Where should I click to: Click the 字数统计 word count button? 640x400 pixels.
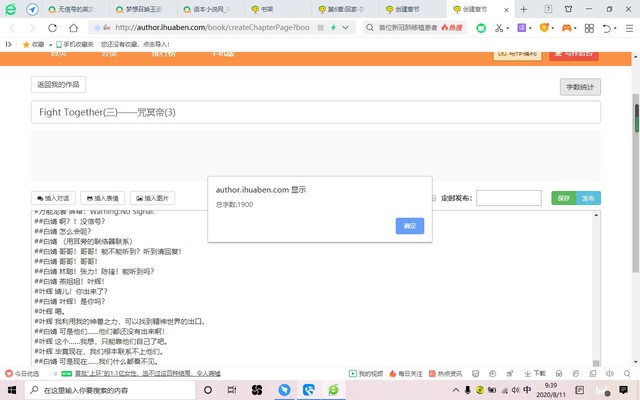click(x=580, y=87)
